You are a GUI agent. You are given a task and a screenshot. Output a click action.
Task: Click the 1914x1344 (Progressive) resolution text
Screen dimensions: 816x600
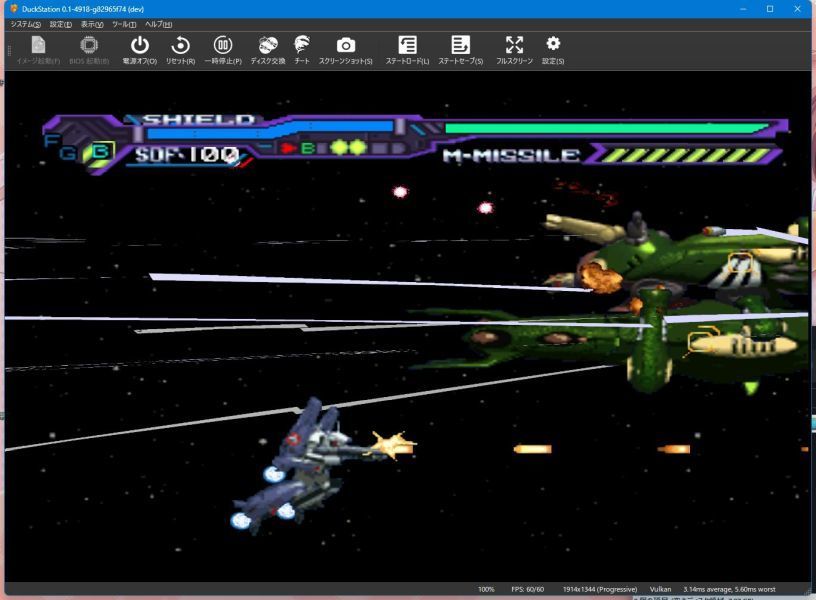coord(600,589)
